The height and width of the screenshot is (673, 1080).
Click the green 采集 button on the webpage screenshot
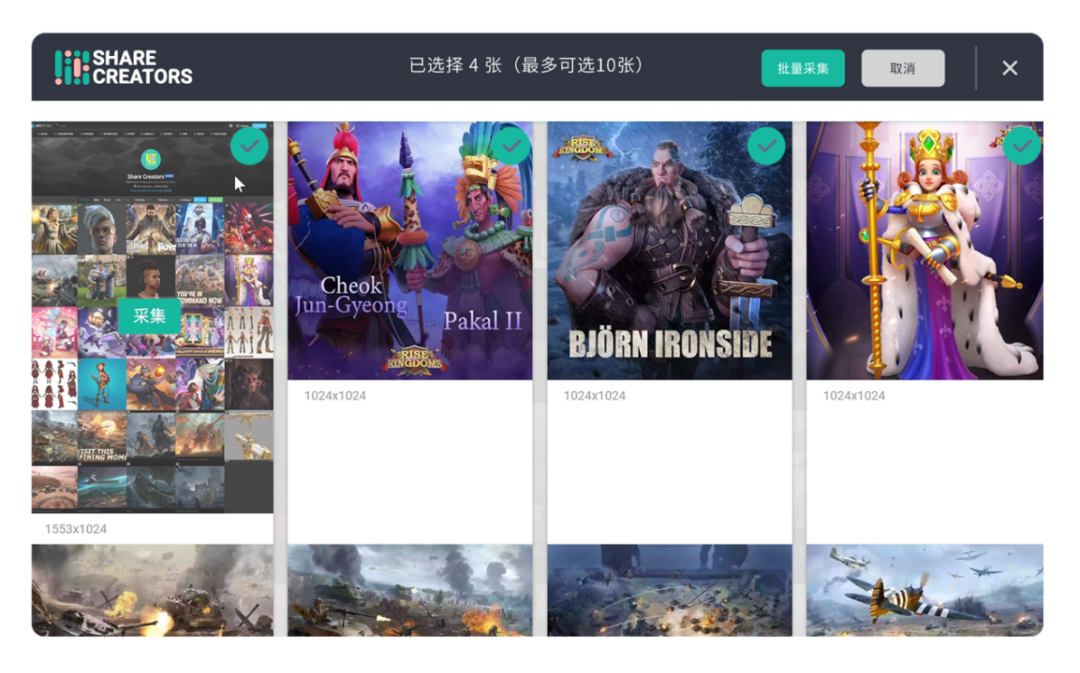click(x=149, y=316)
